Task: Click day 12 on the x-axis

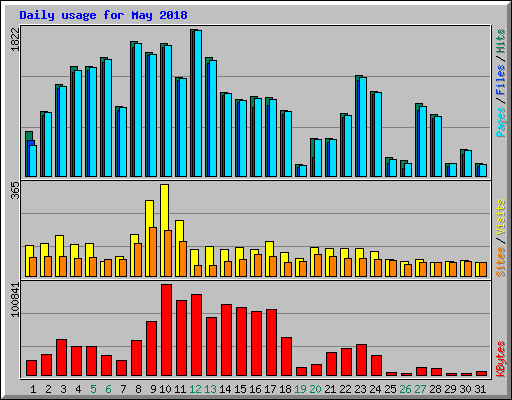Action: 195,389
